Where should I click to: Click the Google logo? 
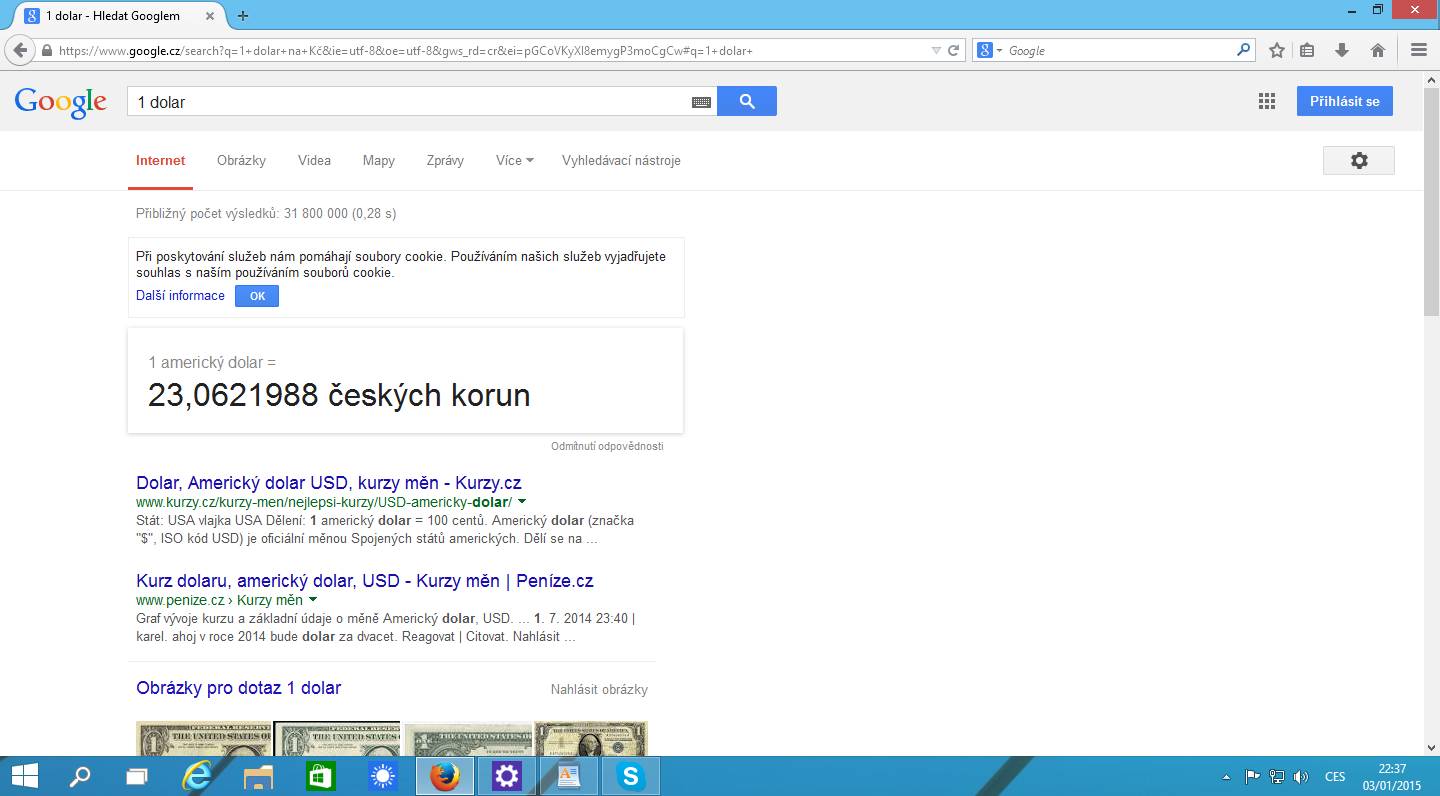tap(60, 102)
